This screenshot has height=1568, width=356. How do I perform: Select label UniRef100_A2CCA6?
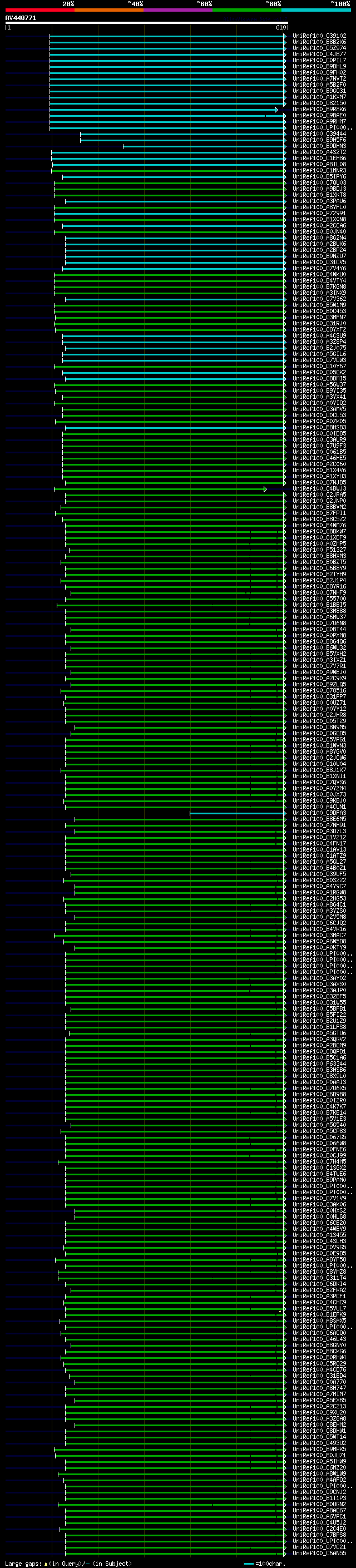pyautogui.click(x=319, y=226)
